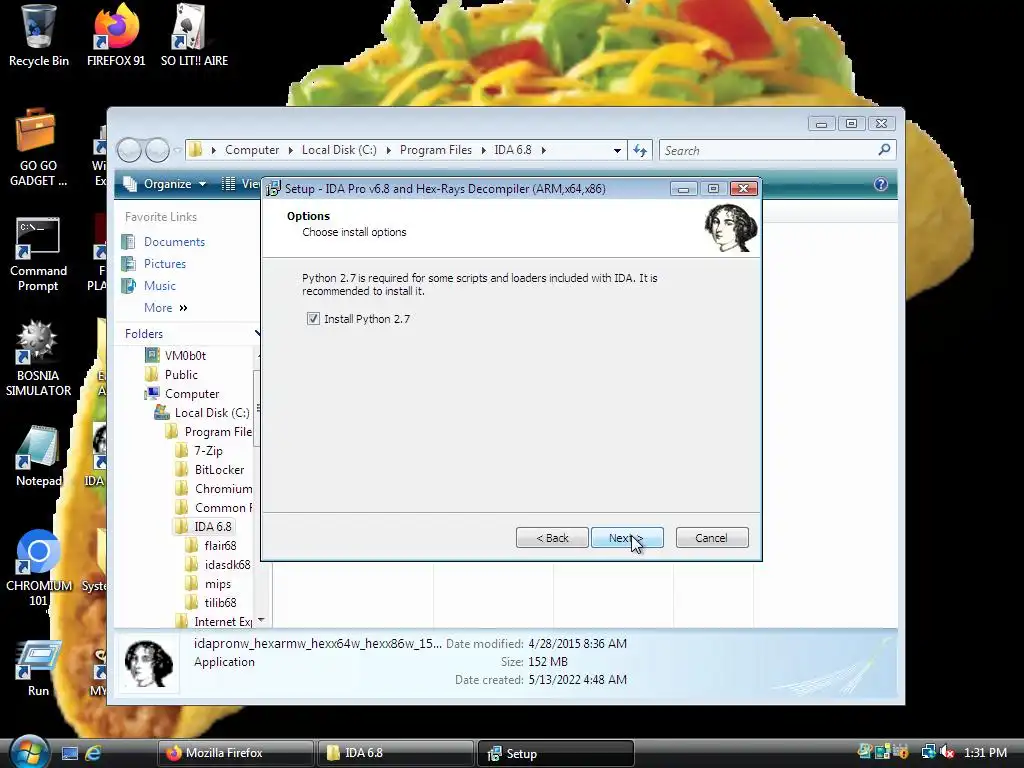Open Organize menu in Explorer
This screenshot has width=1024, height=768.
[165, 184]
